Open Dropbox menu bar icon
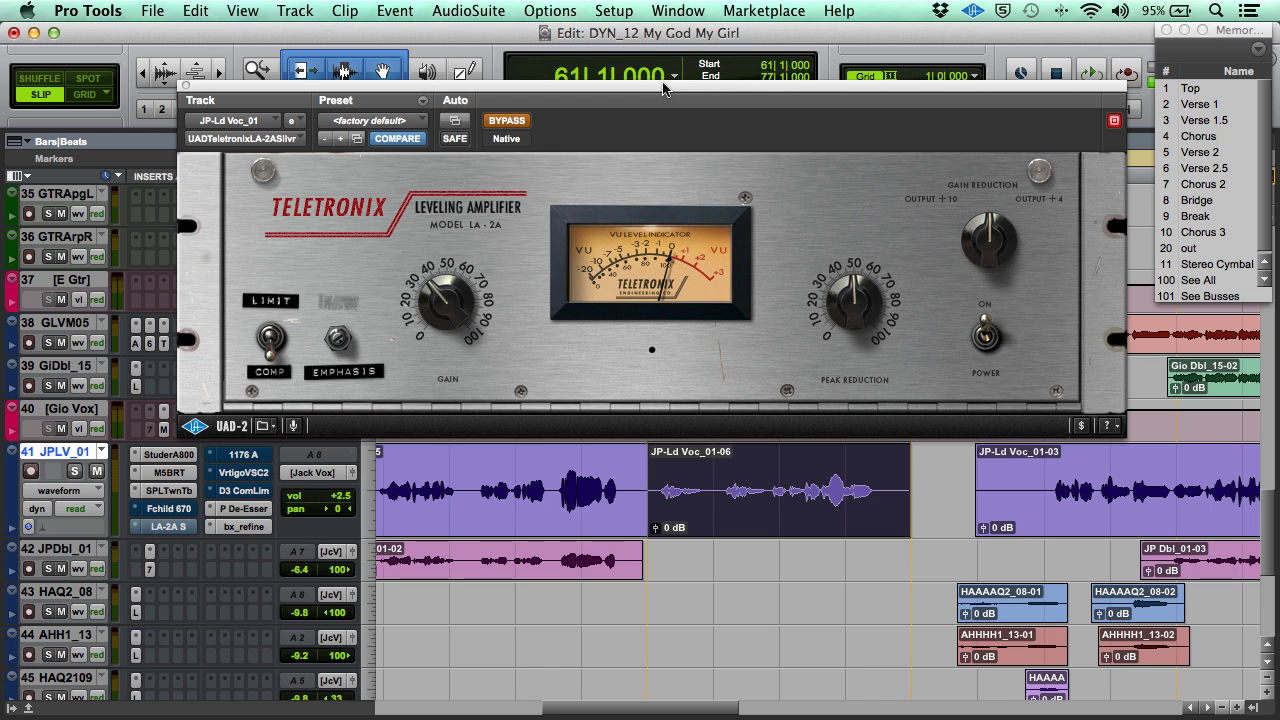The width and height of the screenshot is (1280, 720). pos(940,11)
